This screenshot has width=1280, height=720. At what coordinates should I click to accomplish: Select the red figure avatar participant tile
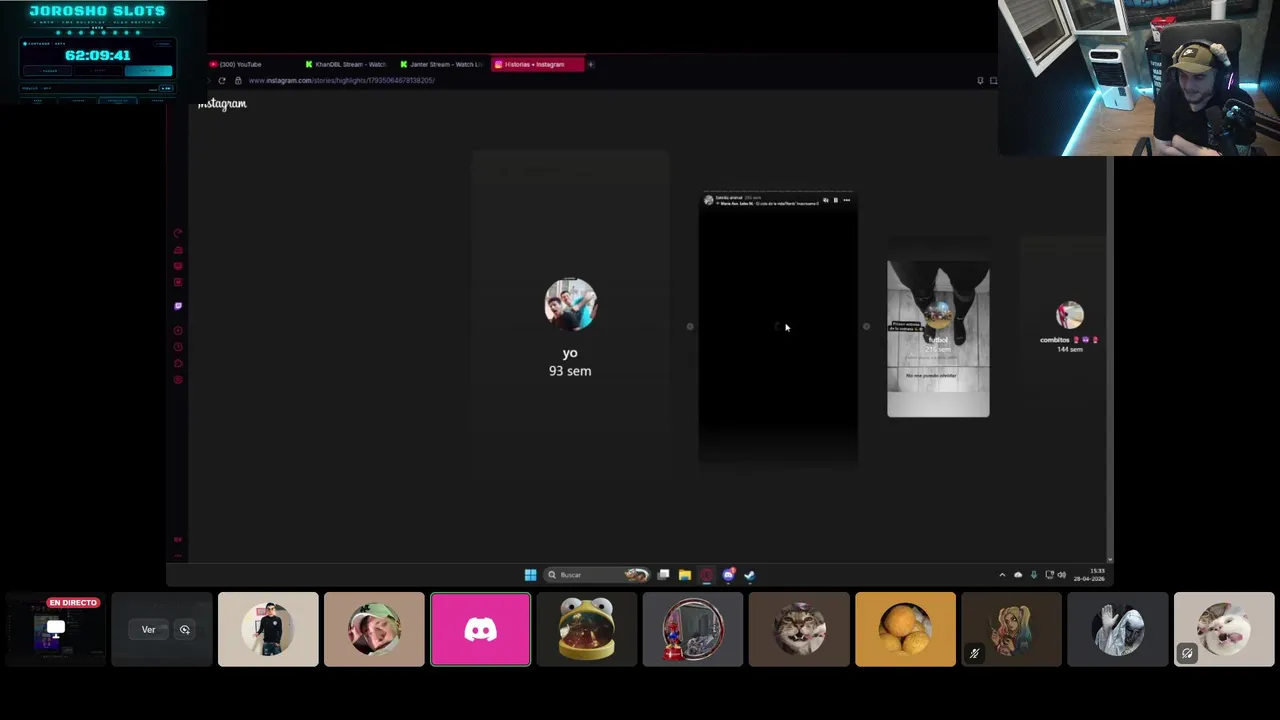point(693,629)
